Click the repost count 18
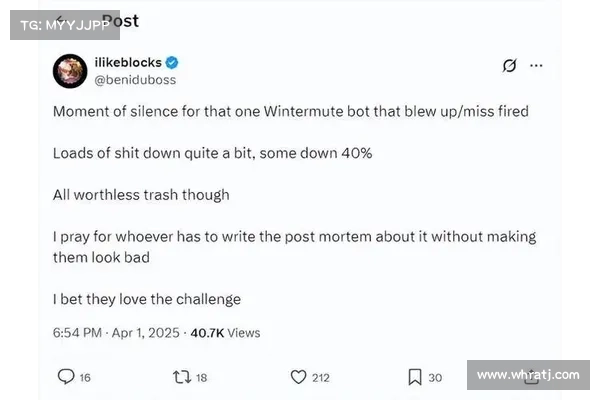Viewport: 600px width, 400px height. click(201, 377)
